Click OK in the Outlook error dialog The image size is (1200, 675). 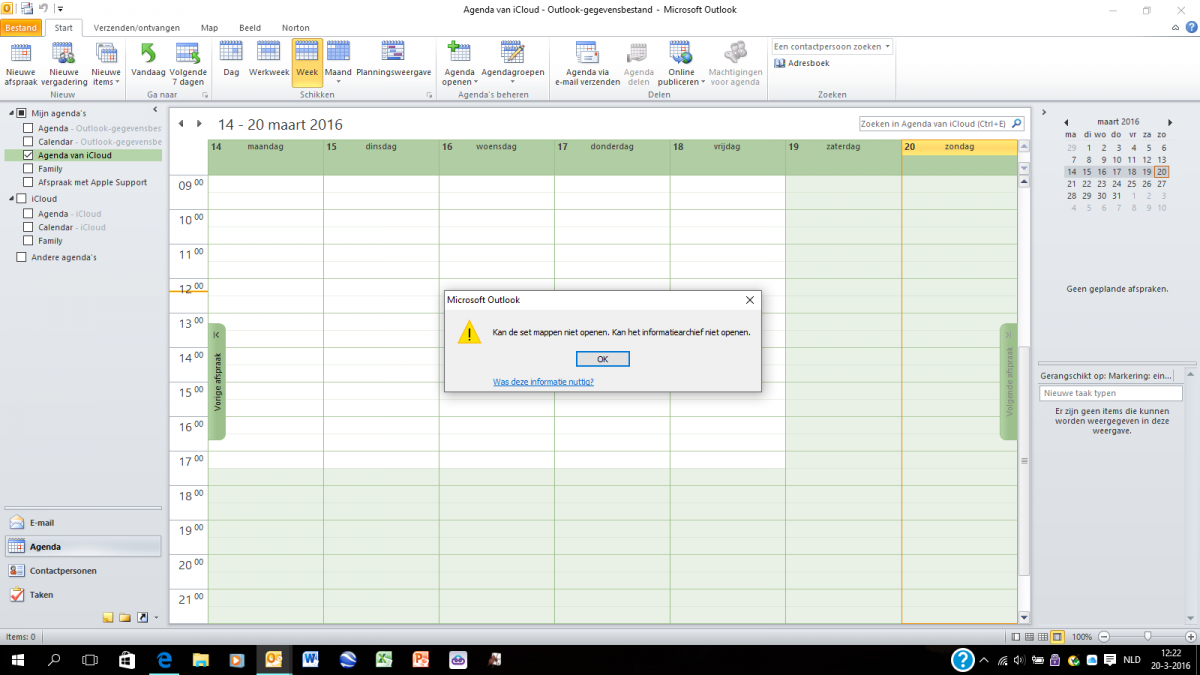602,359
